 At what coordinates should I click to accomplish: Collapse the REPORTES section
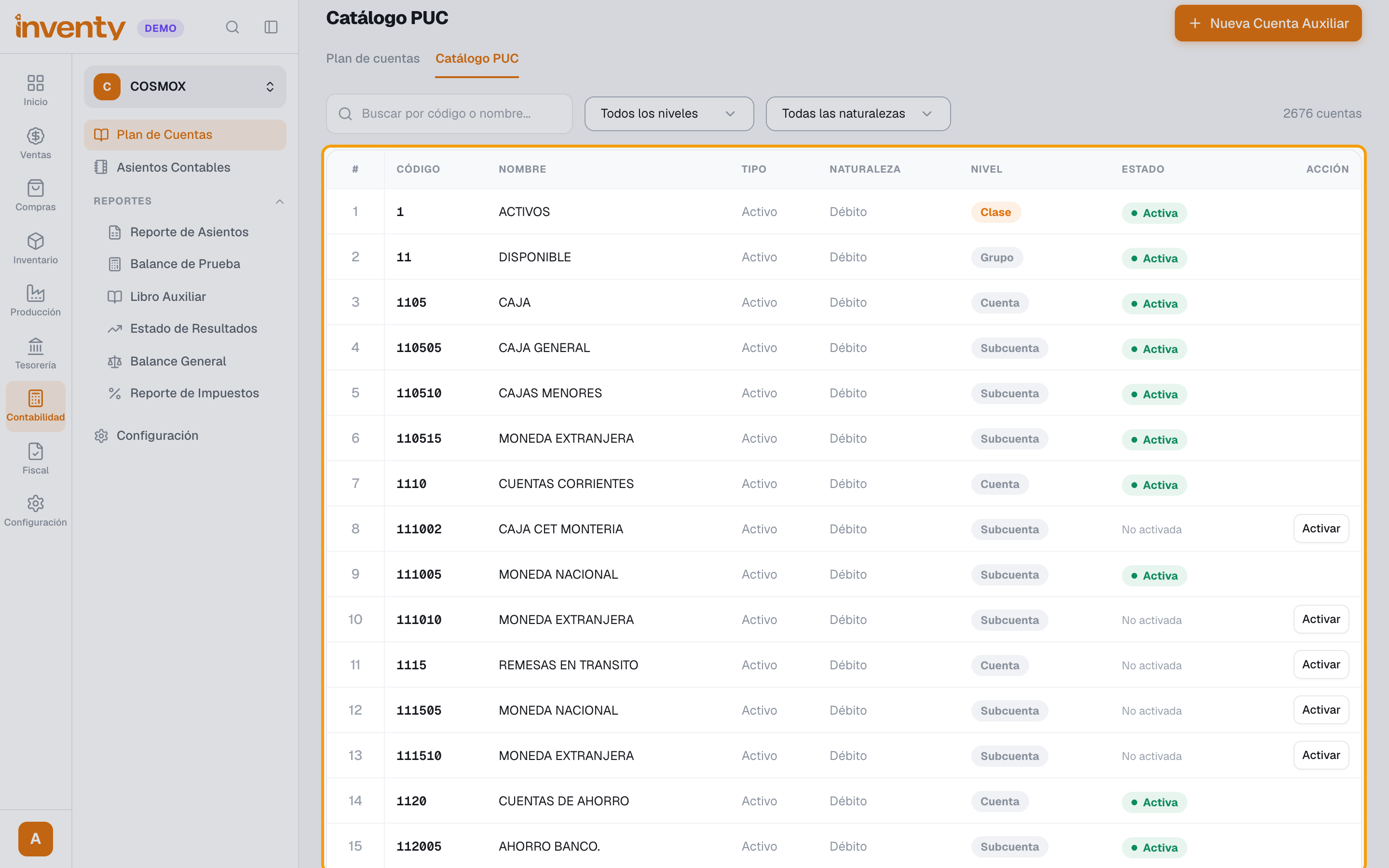280,202
